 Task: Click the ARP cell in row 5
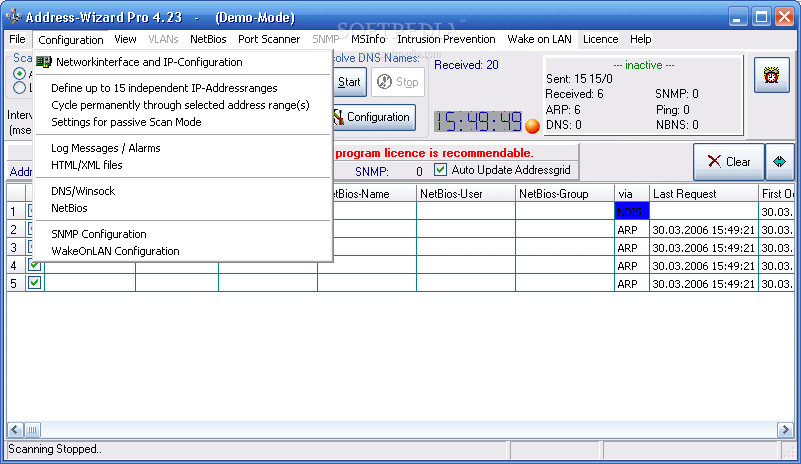pyautogui.click(x=632, y=284)
